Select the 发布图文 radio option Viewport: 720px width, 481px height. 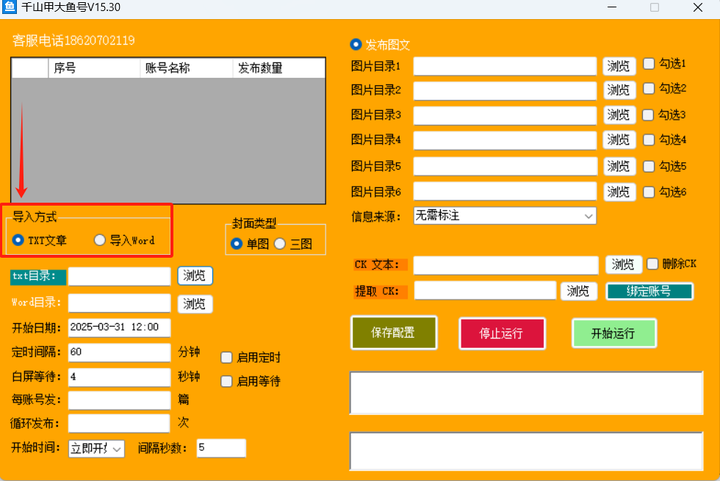coord(356,45)
